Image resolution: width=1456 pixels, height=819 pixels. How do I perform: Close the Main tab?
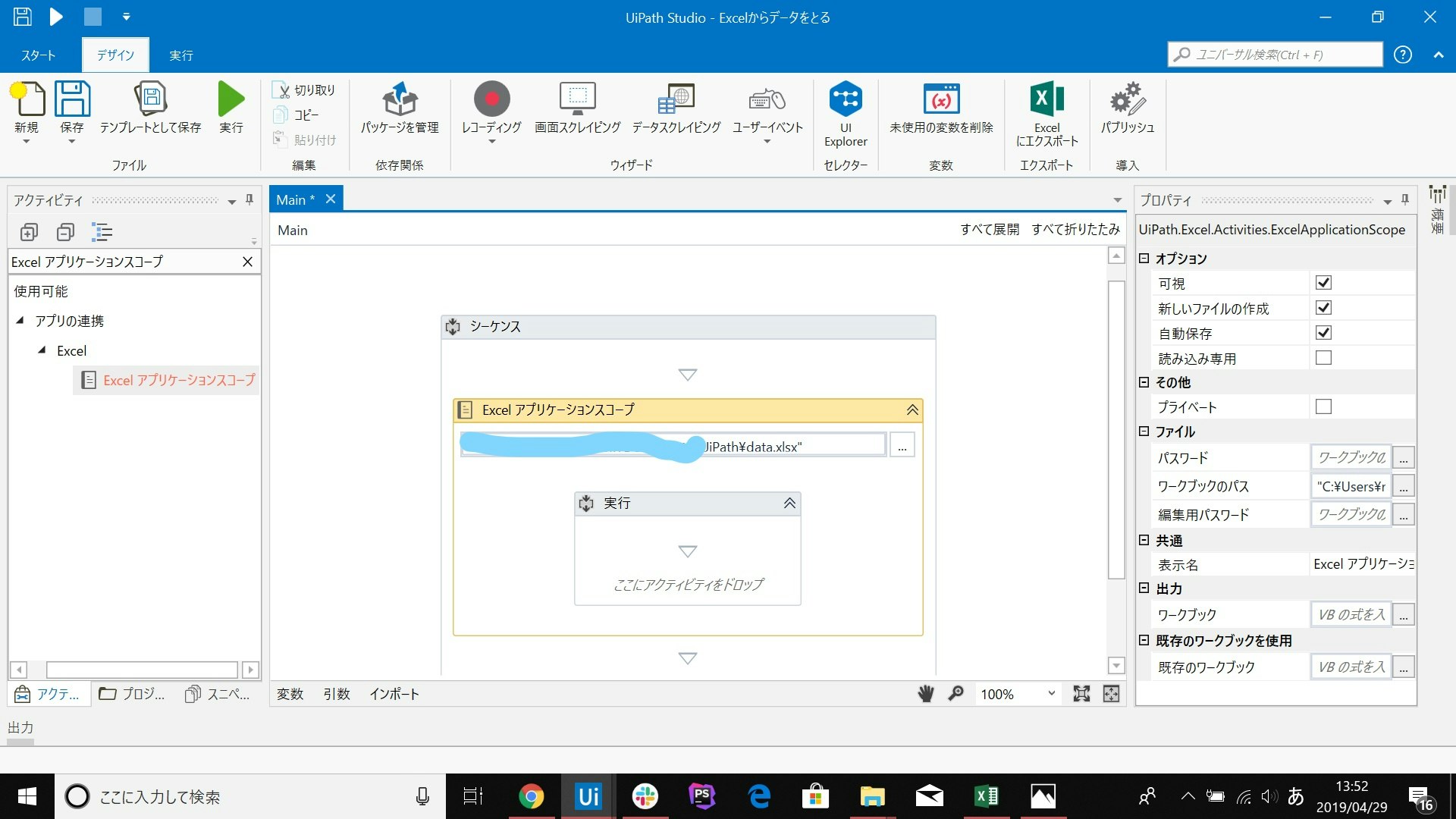(x=331, y=199)
